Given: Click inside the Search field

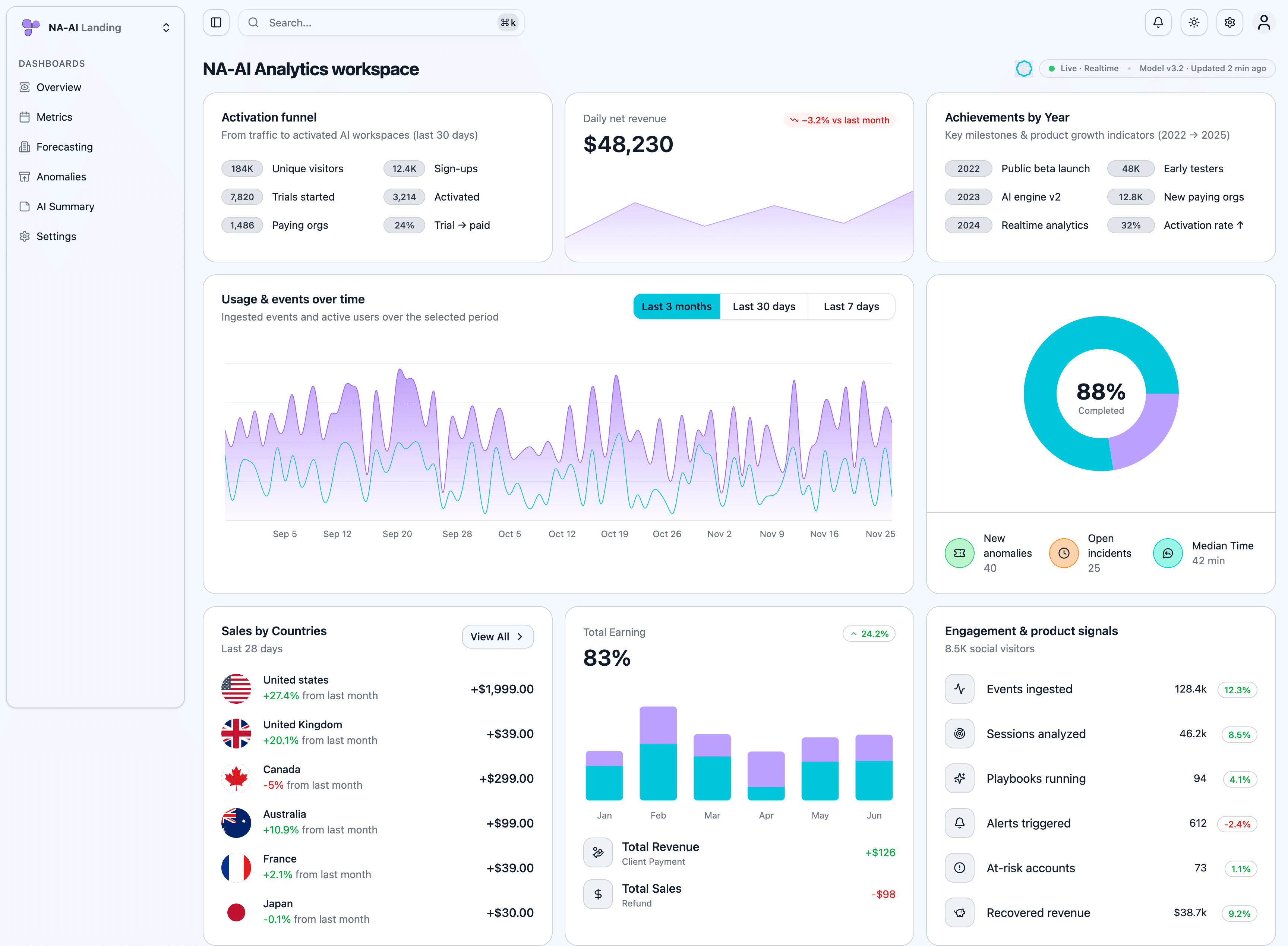Looking at the screenshot, I should [x=381, y=22].
